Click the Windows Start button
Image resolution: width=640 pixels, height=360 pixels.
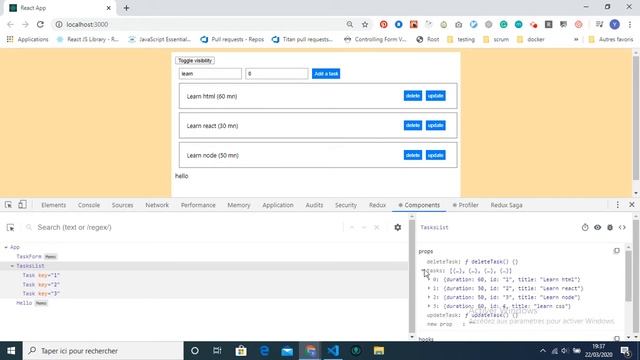11,351
